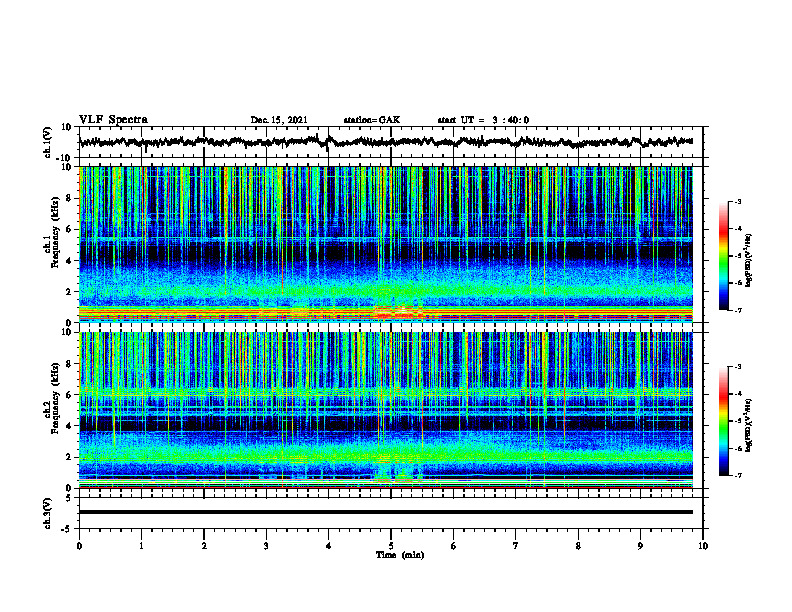This screenshot has width=792, height=612.
Task: Click inside the ch.1 spectrogram panel
Action: [x=386, y=244]
